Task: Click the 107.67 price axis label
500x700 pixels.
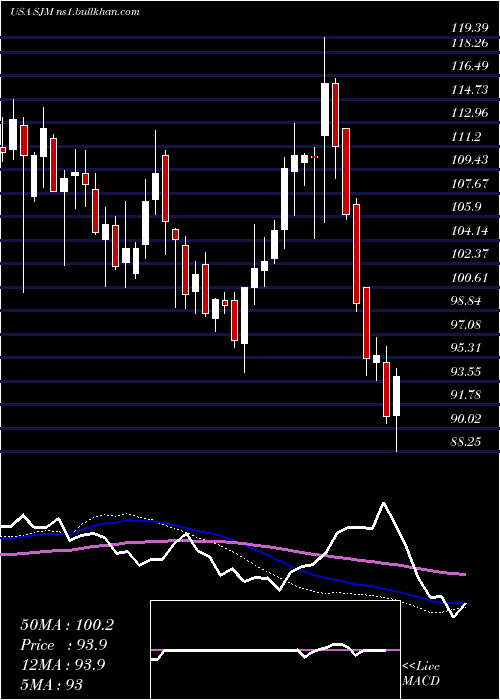Action: 469,184
